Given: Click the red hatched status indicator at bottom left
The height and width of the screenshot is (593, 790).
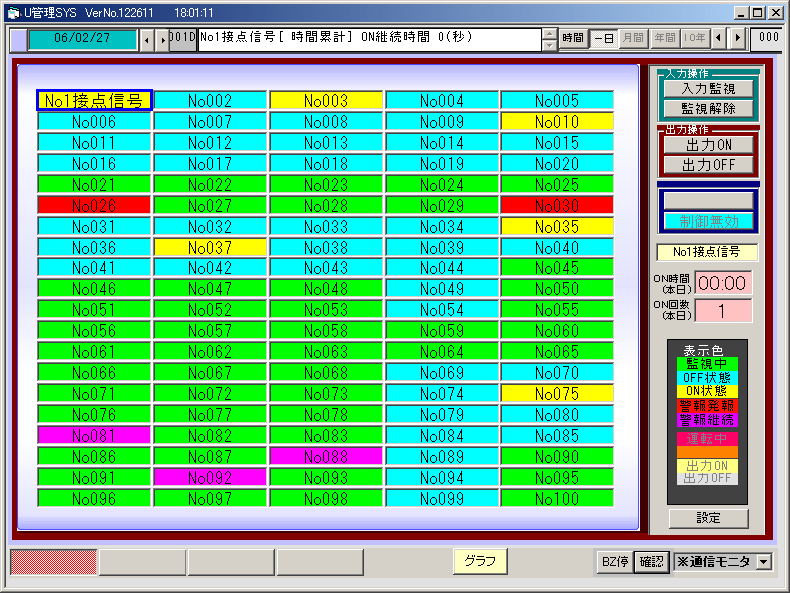Looking at the screenshot, I should [x=53, y=562].
